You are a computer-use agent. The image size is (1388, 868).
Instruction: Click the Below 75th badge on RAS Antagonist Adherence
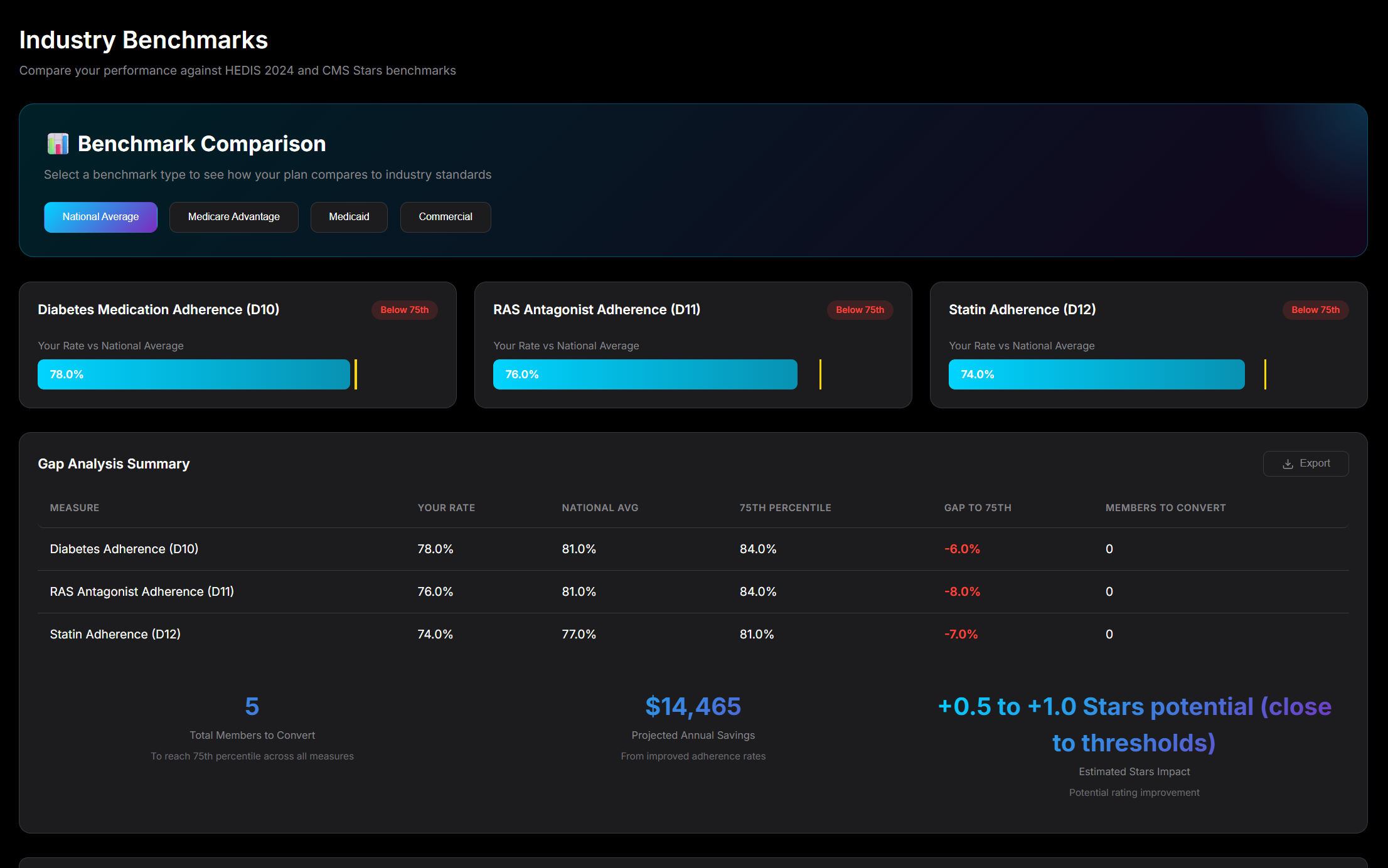(x=860, y=309)
